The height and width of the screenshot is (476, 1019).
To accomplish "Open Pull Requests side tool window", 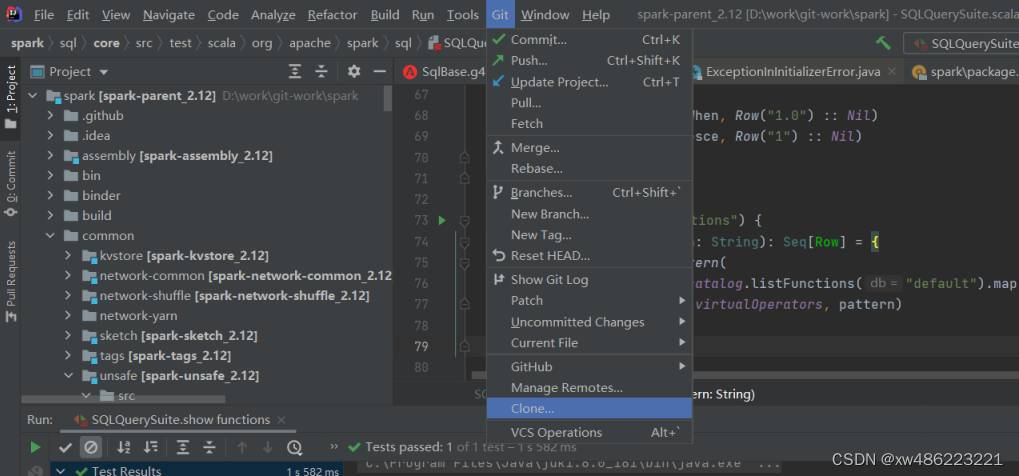I will [11, 280].
